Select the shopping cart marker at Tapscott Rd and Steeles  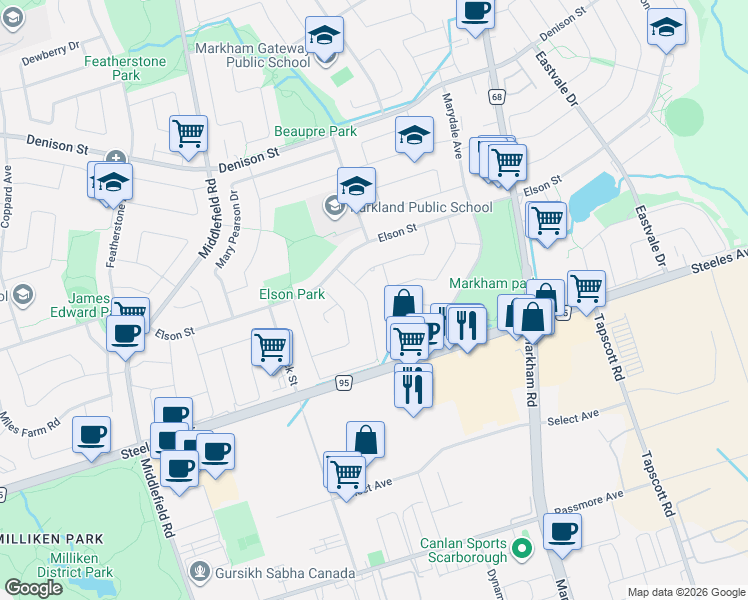click(587, 289)
